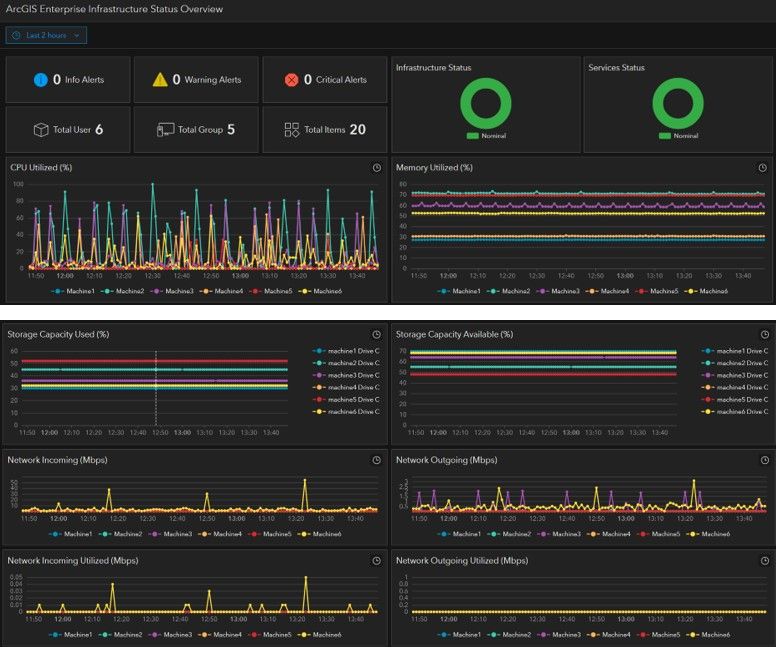Click the 0 Critical Alerts count

pos(308,80)
